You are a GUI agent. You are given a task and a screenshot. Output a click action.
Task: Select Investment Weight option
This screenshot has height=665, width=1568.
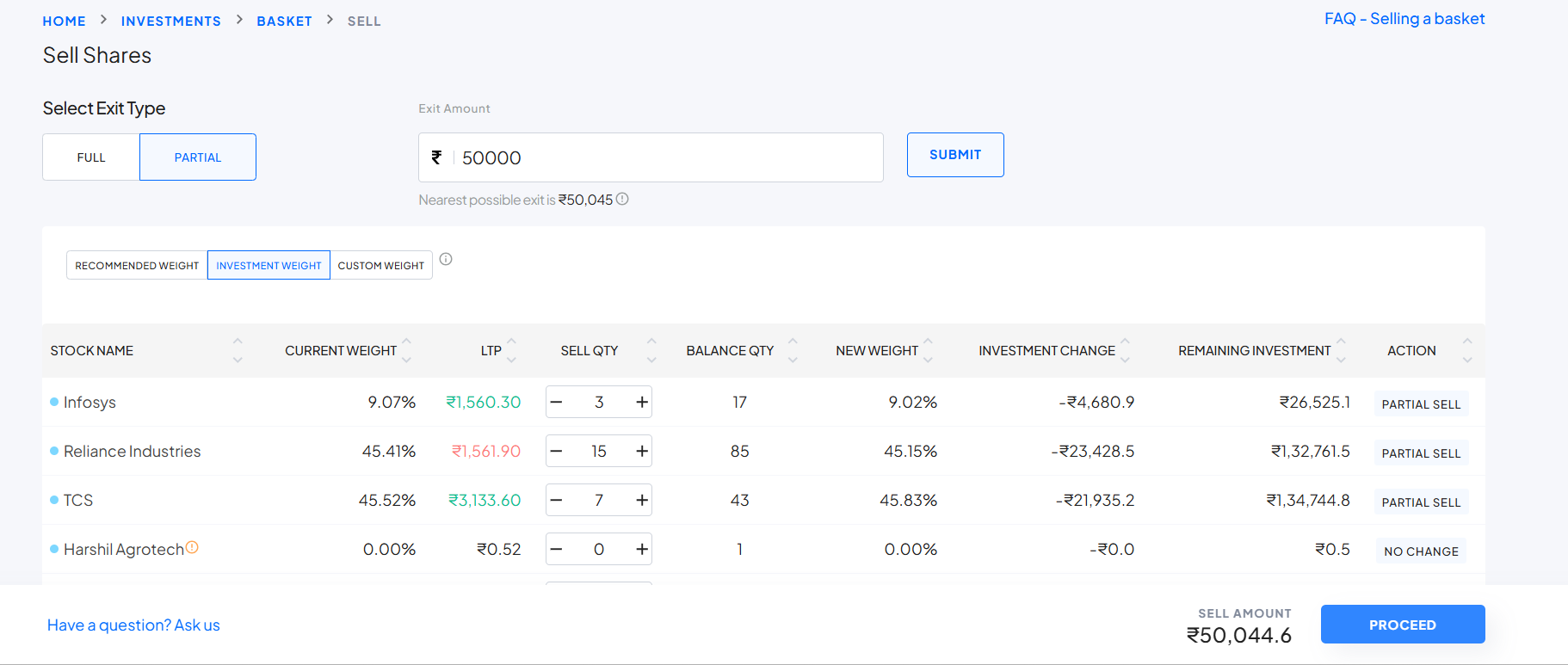[269, 266]
